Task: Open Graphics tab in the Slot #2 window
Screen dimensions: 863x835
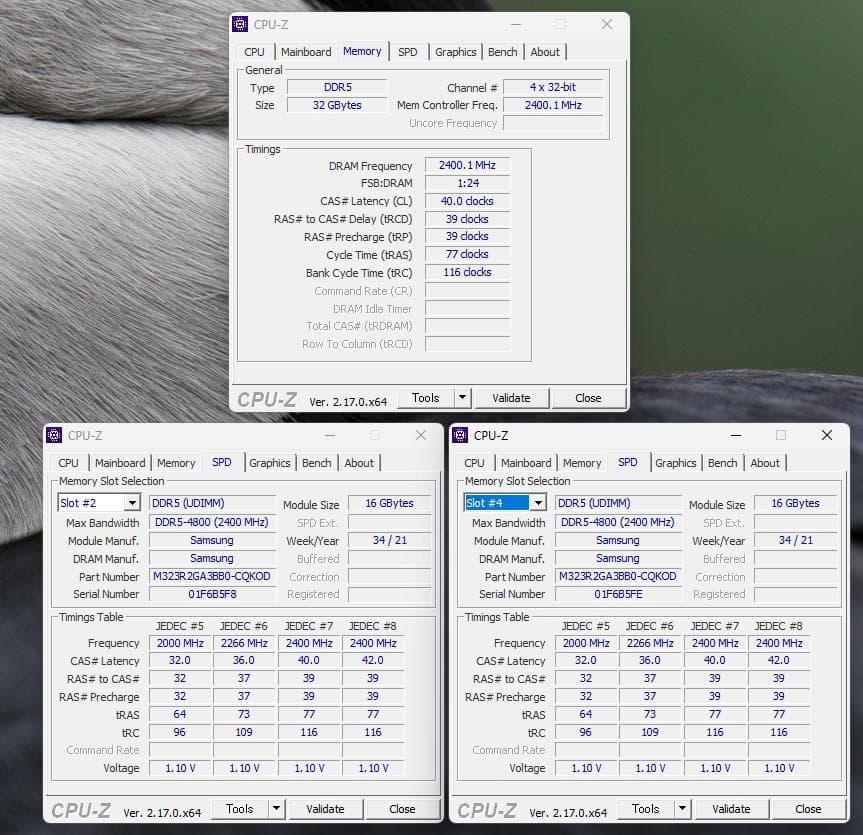Action: pos(270,463)
